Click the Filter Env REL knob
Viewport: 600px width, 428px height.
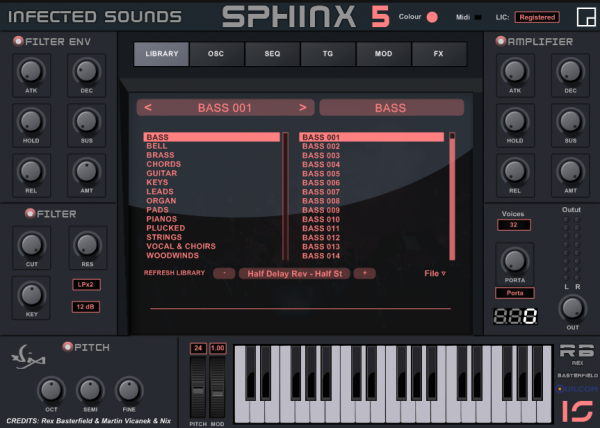[x=31, y=171]
